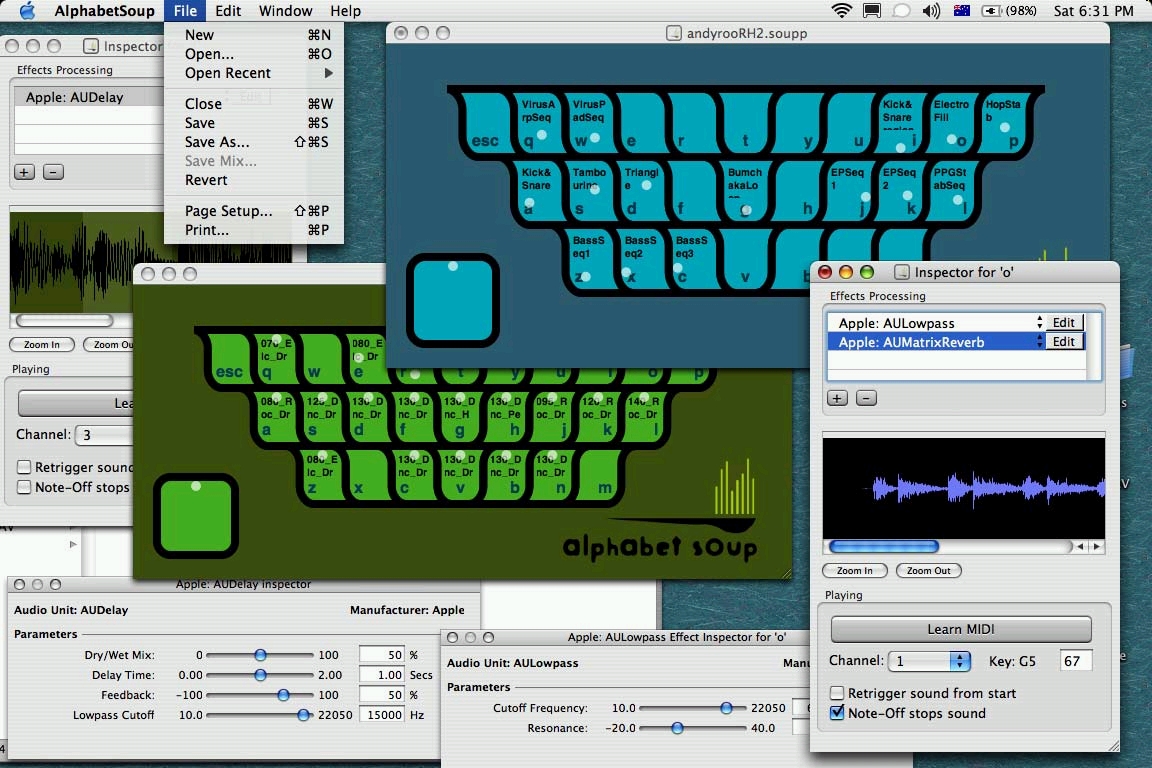Toggle Note-Off stops in left Inspector
Screen dimensions: 1152x768
coord(24,487)
